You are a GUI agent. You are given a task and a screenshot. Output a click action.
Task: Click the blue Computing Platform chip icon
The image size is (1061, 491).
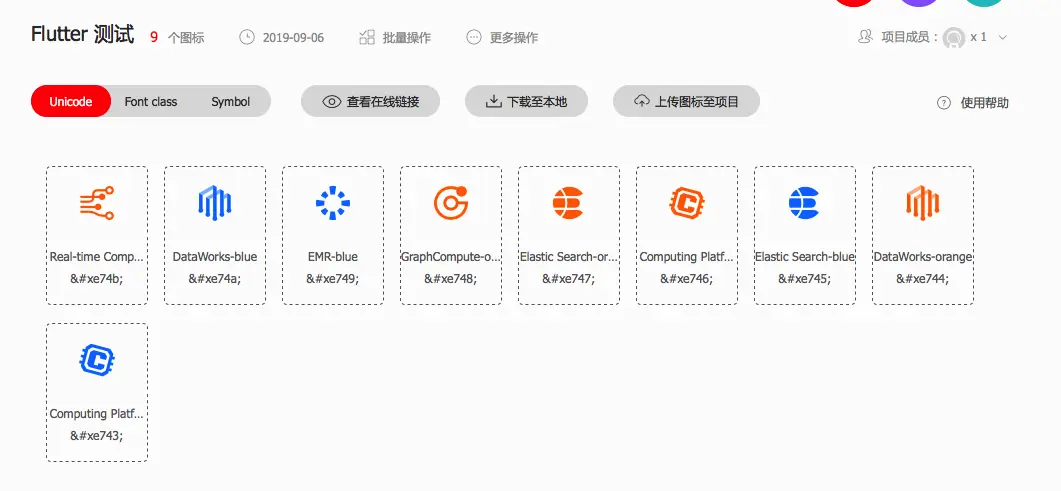[97, 358]
